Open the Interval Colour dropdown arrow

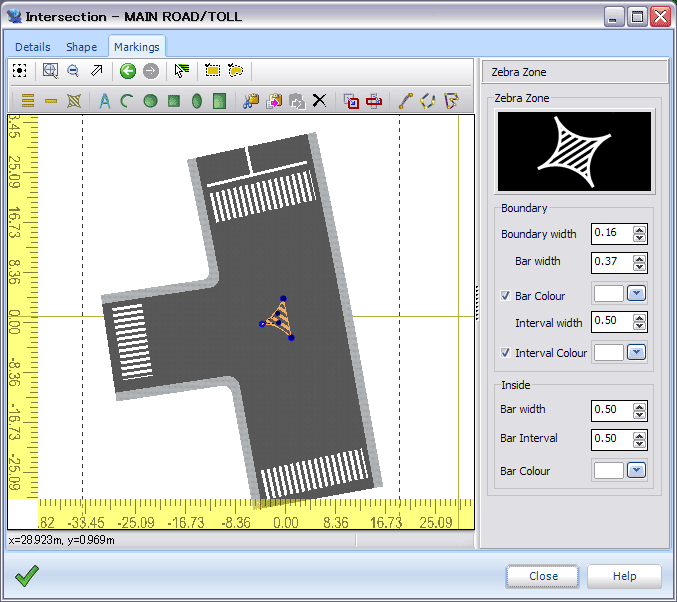636,352
